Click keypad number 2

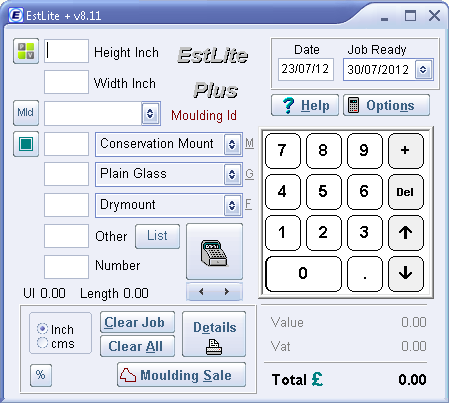pos(324,232)
